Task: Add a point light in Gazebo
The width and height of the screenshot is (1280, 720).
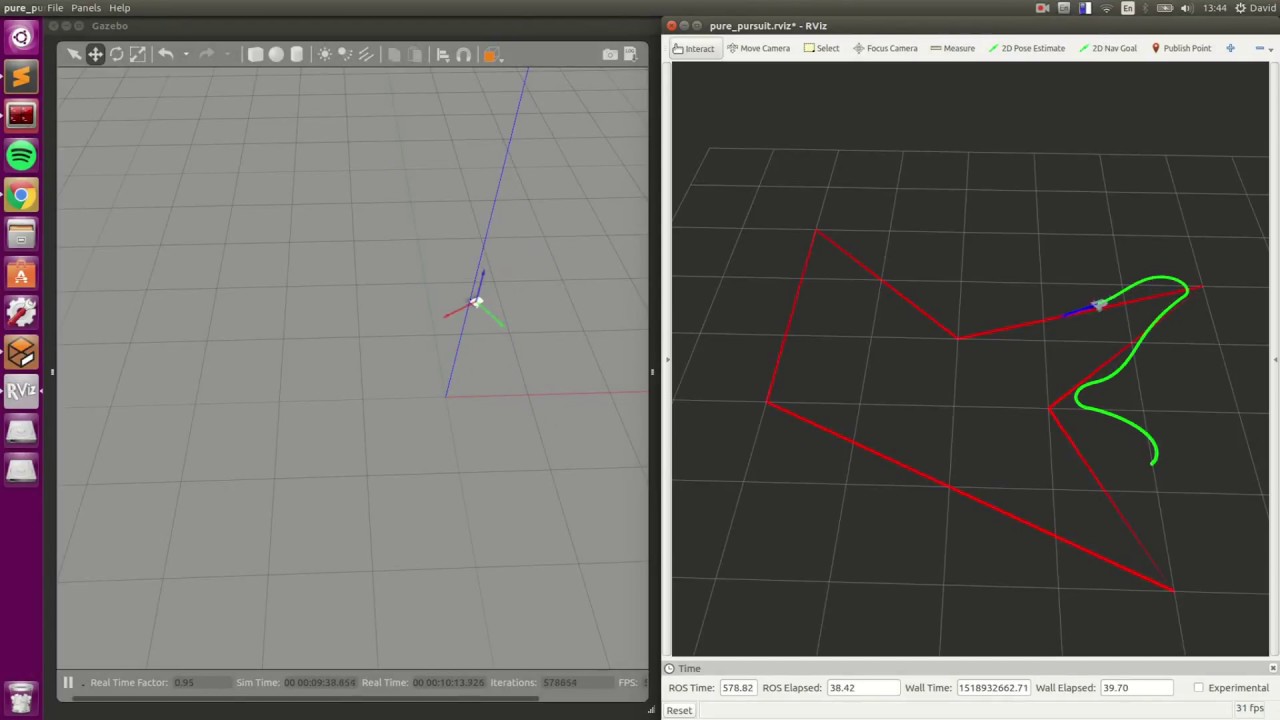Action: (x=324, y=55)
